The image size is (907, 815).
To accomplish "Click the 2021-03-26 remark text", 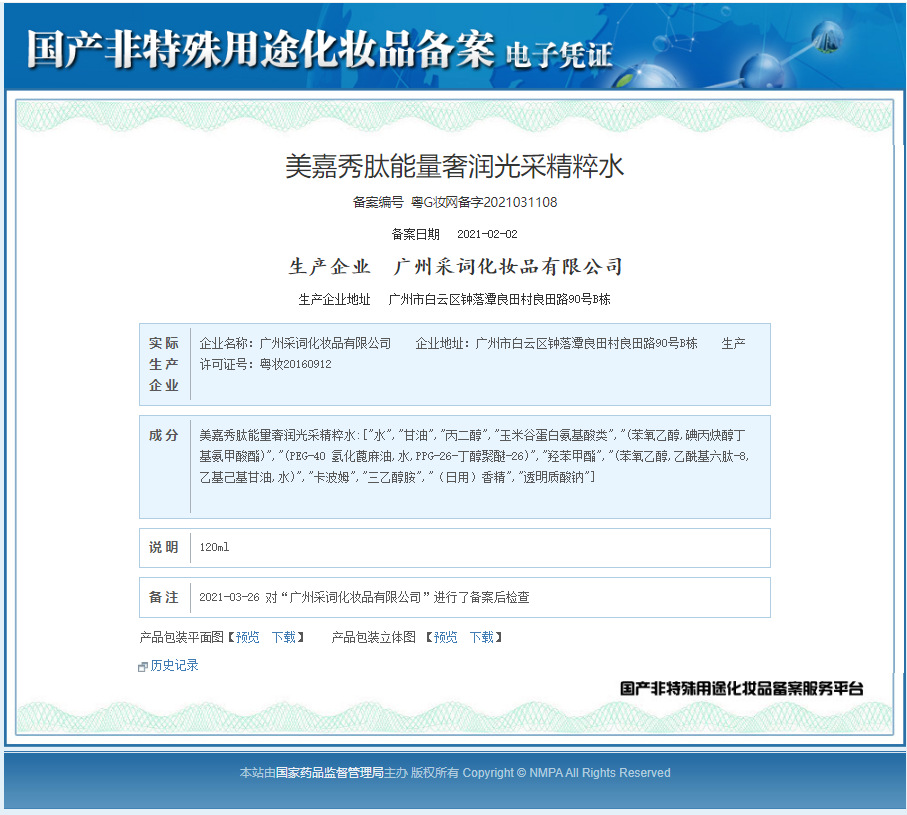I will (x=364, y=598).
